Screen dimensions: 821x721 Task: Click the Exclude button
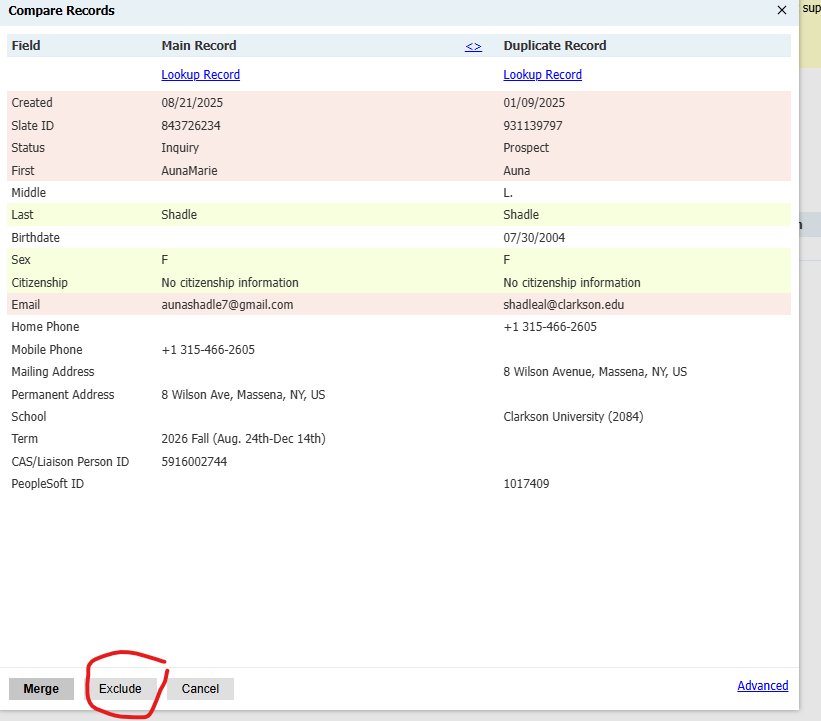120,689
